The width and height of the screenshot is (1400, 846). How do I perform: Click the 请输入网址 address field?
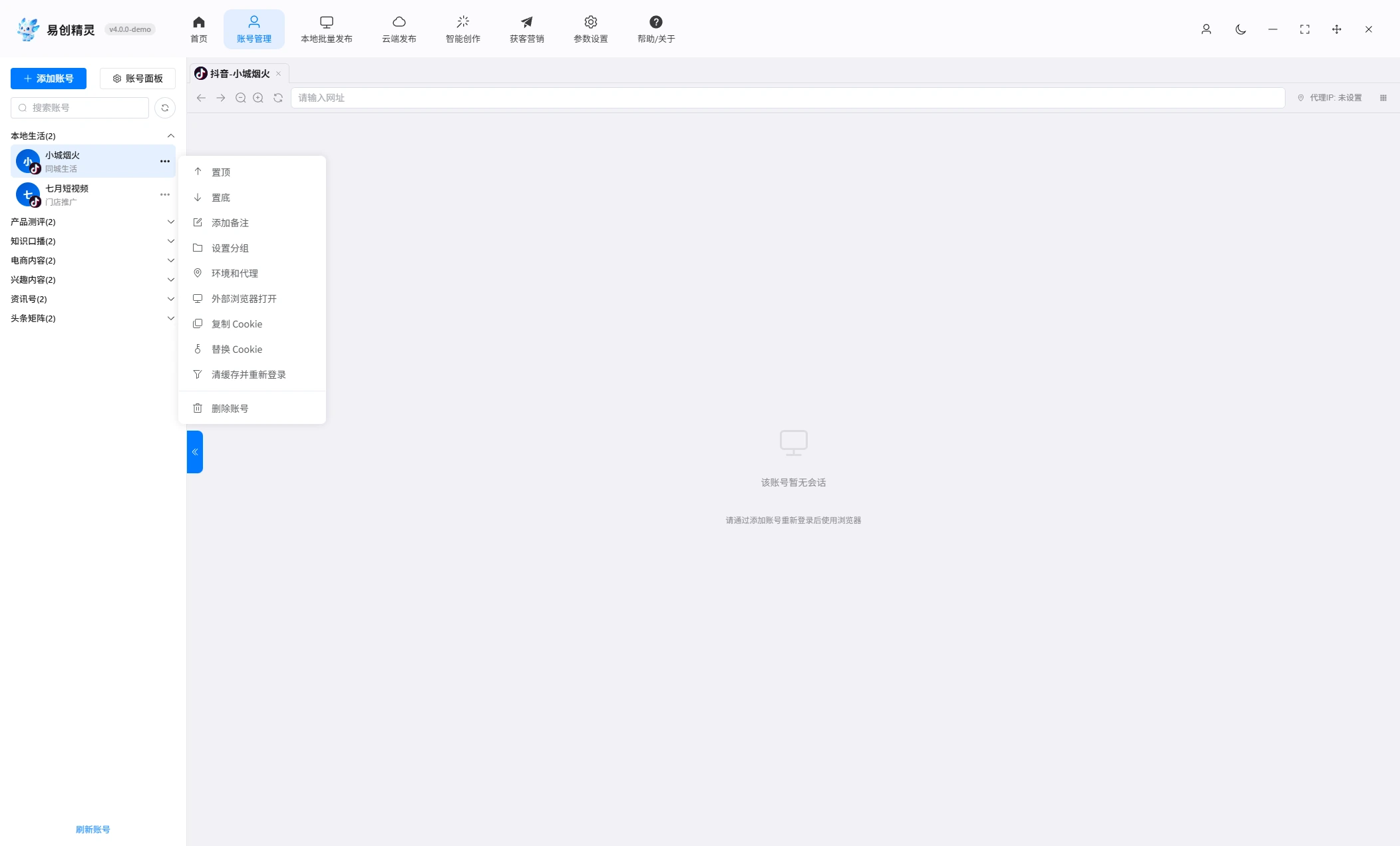788,98
